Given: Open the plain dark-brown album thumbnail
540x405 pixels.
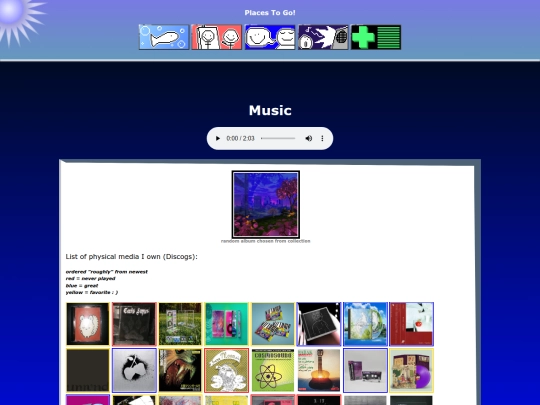Looking at the screenshot, I should pos(88,371).
